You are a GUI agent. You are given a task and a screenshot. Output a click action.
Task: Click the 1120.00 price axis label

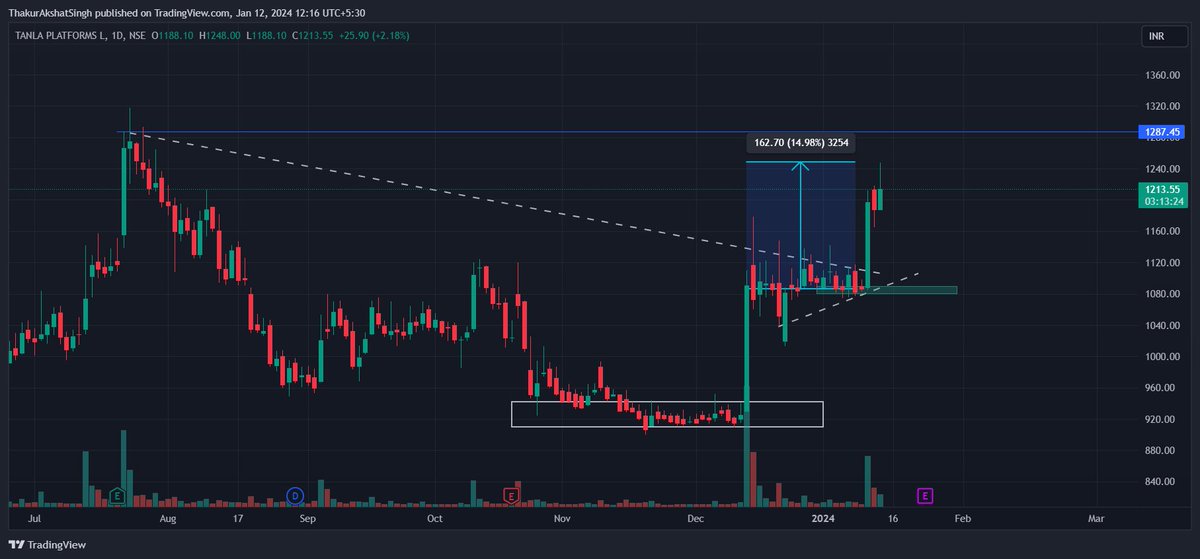tap(1161, 263)
